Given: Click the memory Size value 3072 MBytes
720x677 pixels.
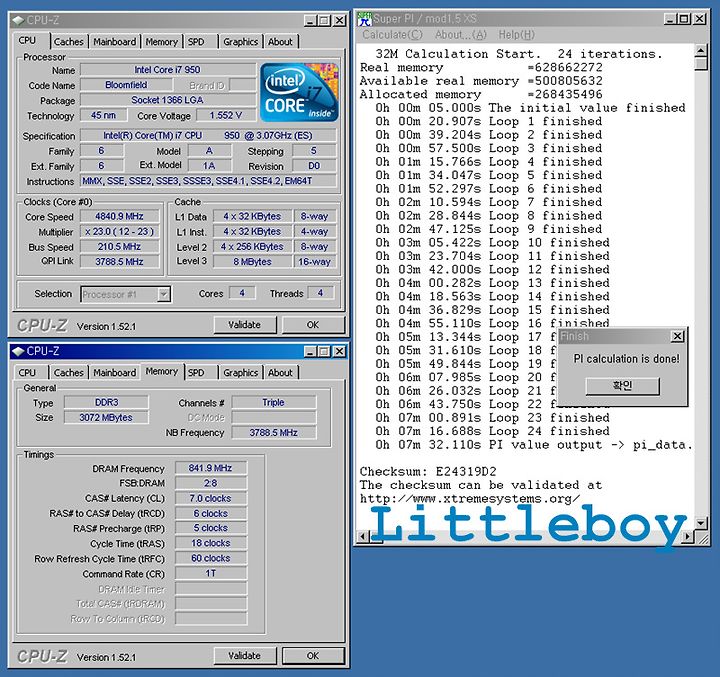Looking at the screenshot, I should pyautogui.click(x=106, y=417).
